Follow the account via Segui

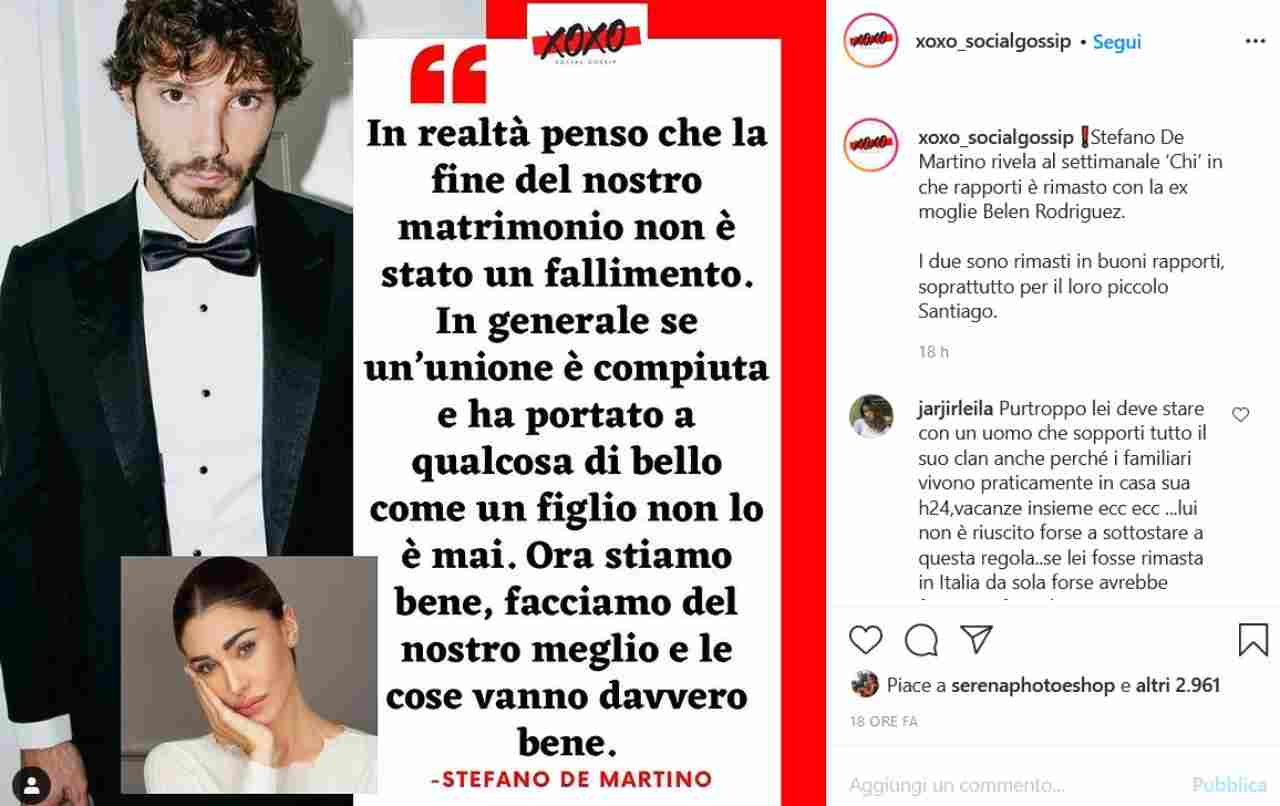[1117, 42]
